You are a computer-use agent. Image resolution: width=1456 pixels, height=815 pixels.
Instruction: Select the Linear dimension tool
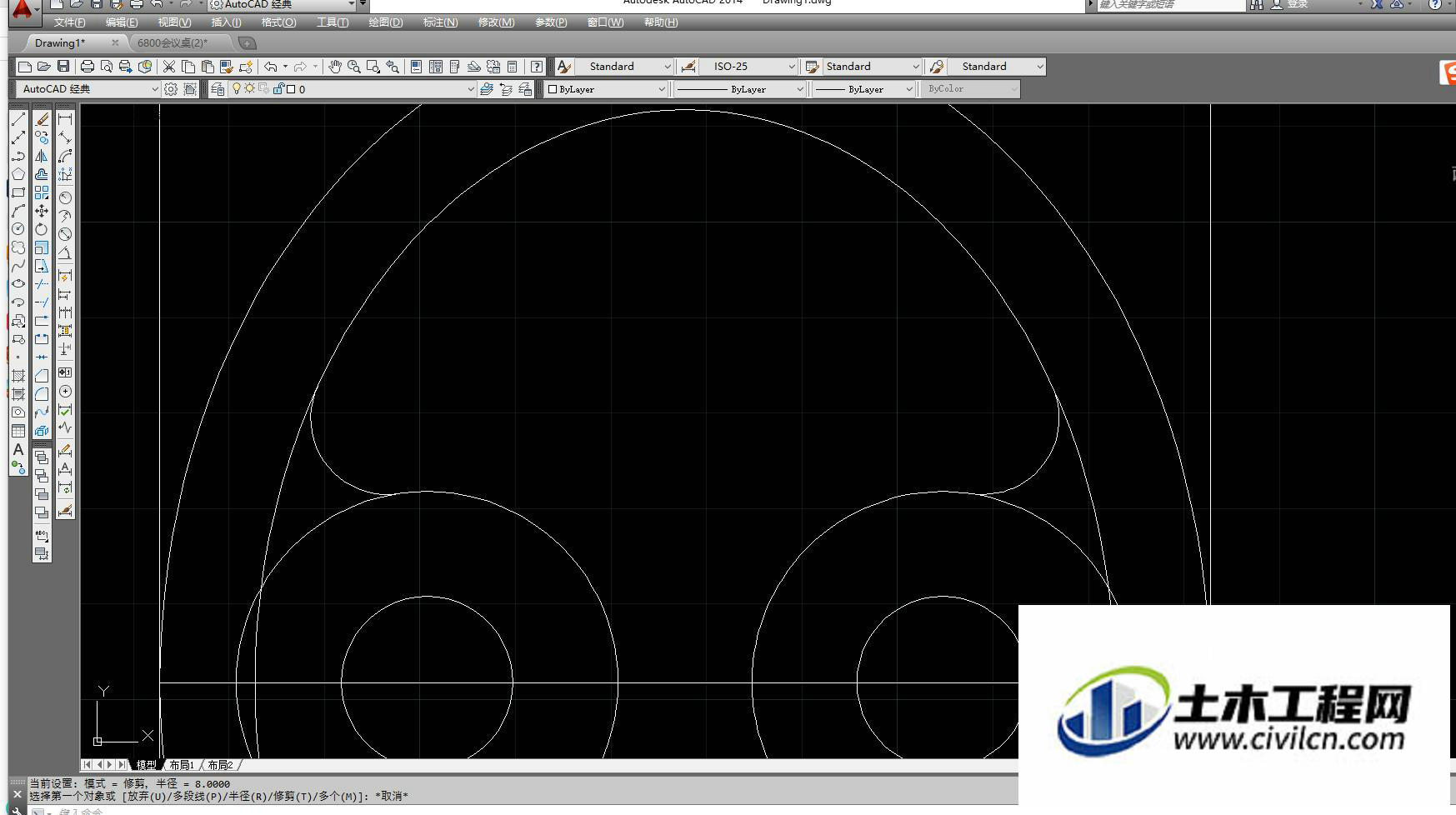pyautogui.click(x=65, y=119)
